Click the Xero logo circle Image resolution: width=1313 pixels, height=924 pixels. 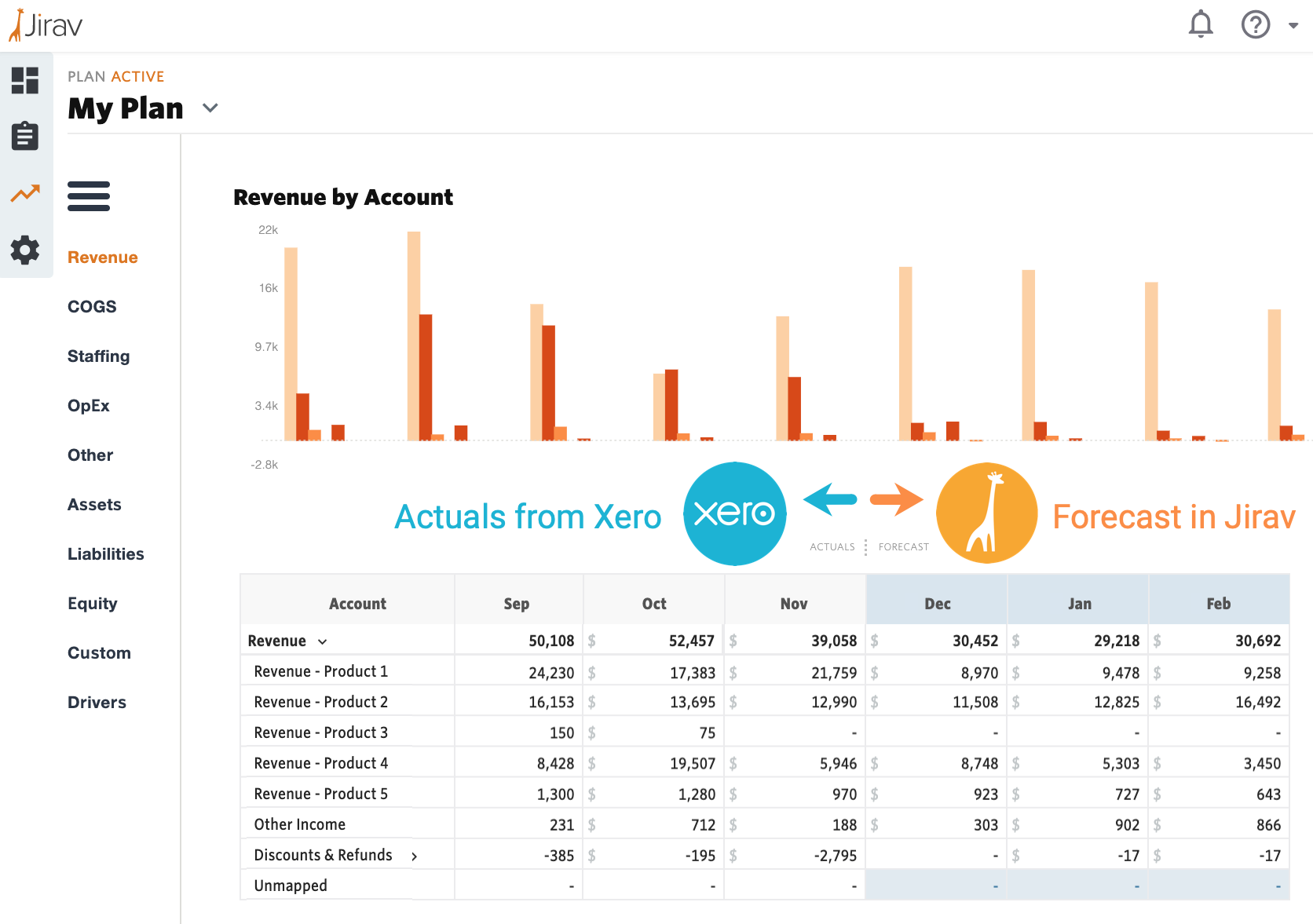coord(735,513)
